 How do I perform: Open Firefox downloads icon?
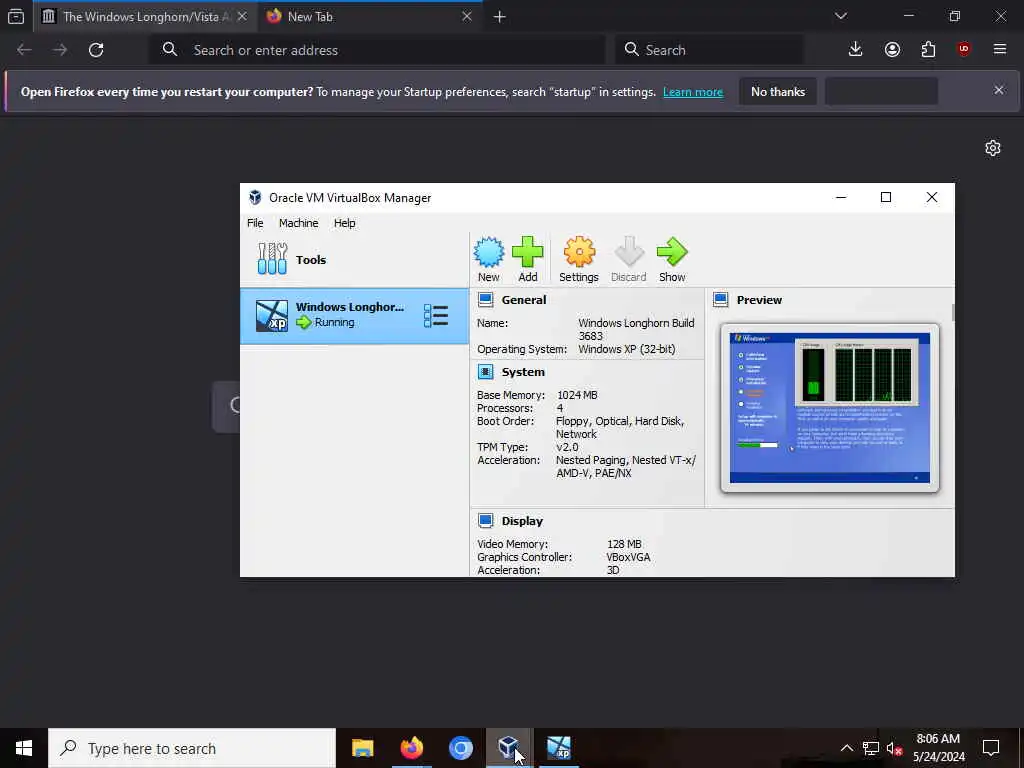pos(855,50)
